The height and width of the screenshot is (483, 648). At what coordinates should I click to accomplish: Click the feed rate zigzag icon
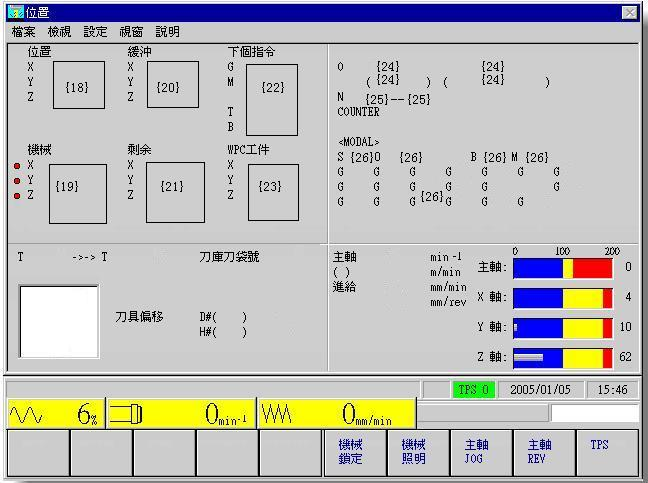click(277, 414)
